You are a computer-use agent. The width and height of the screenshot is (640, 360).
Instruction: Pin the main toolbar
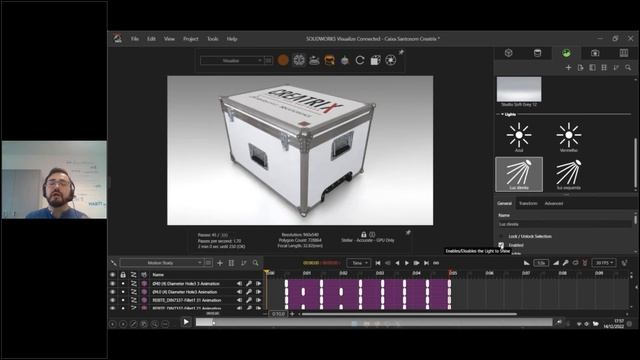pos(402,52)
